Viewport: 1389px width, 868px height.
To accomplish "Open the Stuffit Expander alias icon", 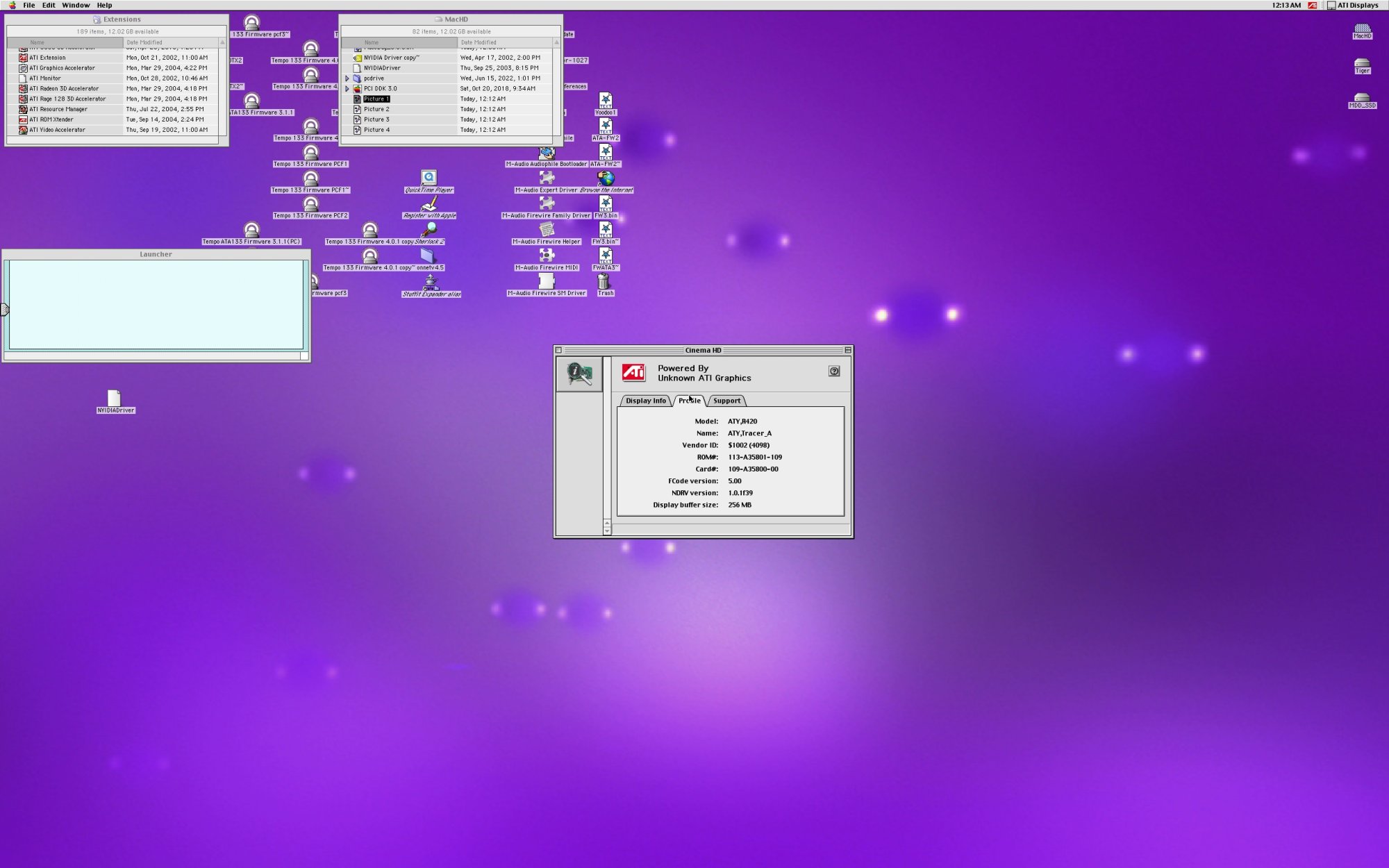I will (x=431, y=282).
